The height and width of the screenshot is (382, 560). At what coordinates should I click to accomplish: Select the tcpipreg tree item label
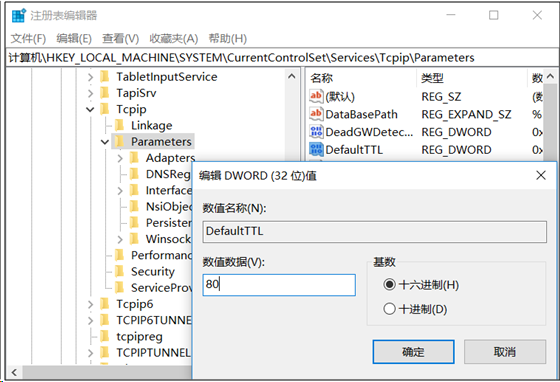click(139, 336)
